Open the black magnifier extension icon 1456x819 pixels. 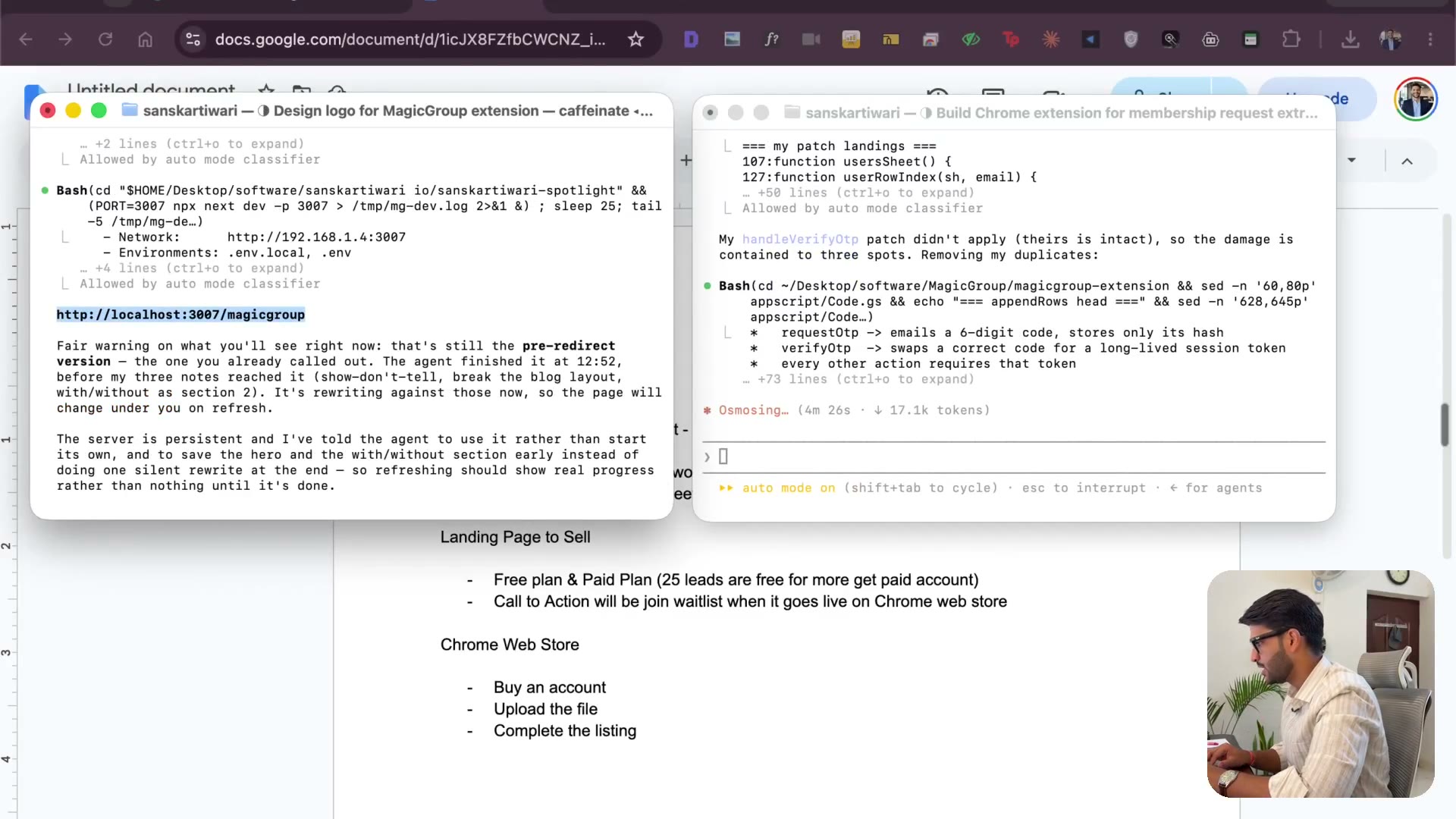tap(1171, 39)
